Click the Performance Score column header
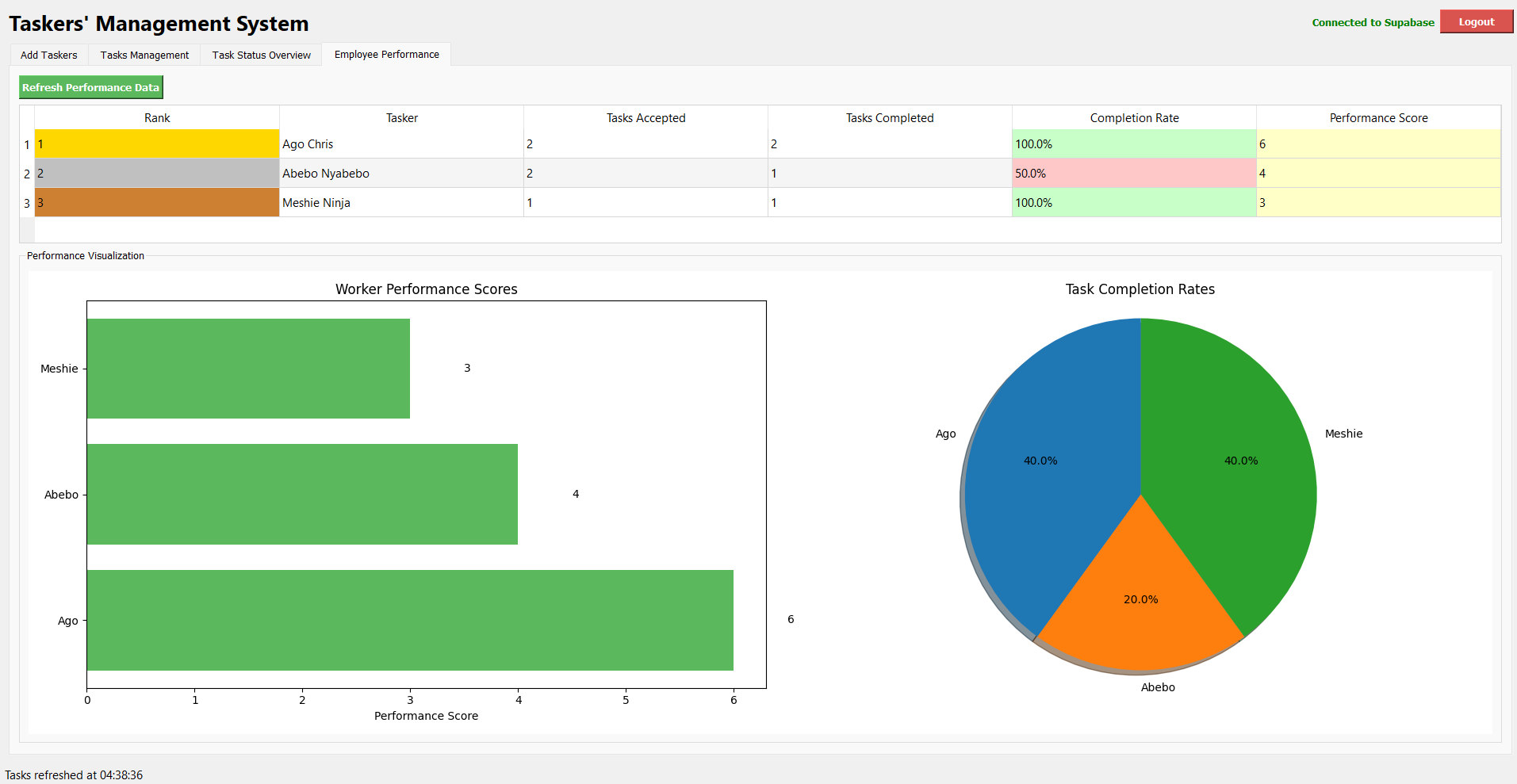The image size is (1517, 784). tap(1378, 117)
